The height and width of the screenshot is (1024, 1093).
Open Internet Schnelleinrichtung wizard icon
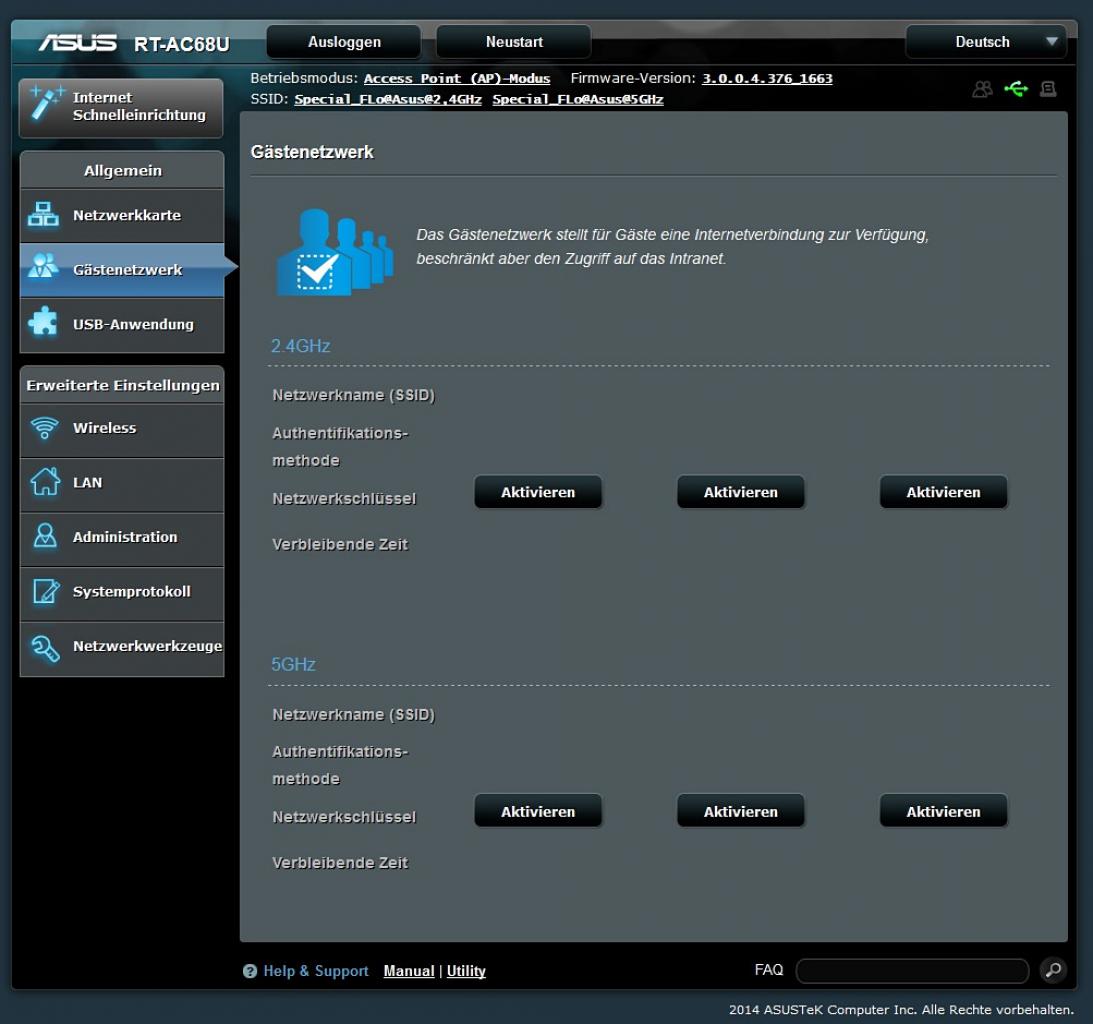click(46, 104)
